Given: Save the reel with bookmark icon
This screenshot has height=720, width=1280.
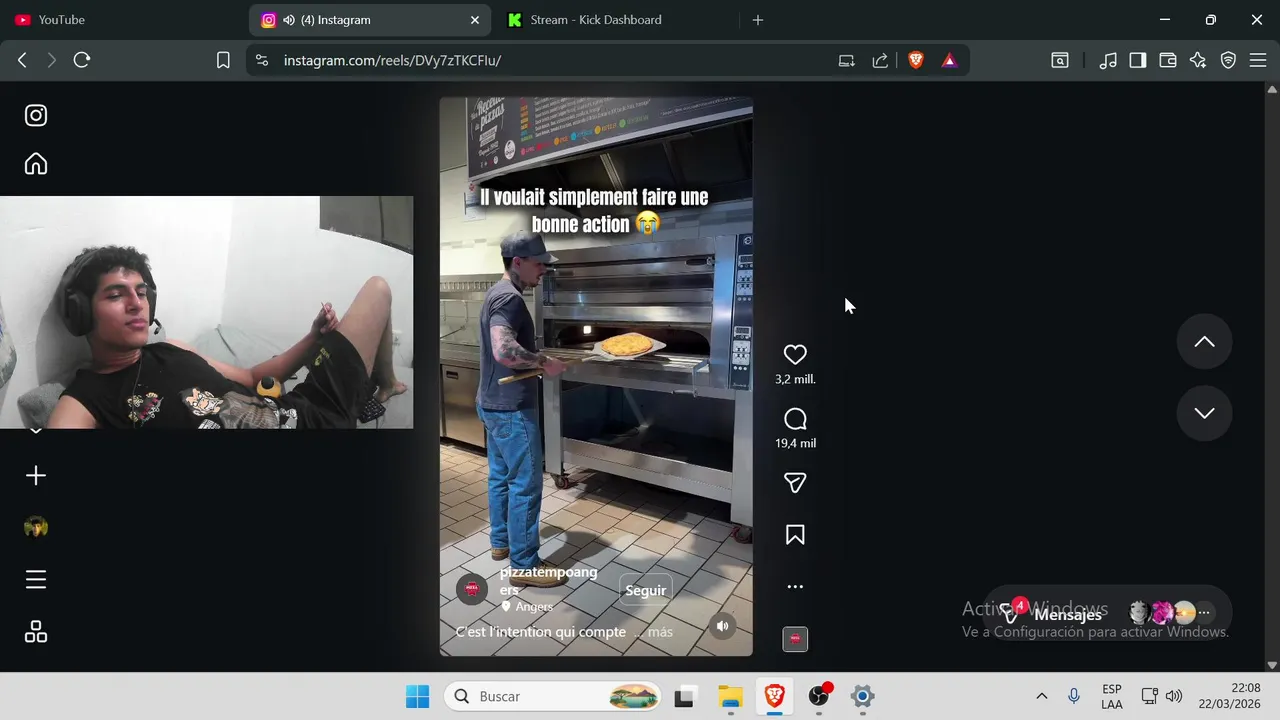Looking at the screenshot, I should point(795,535).
